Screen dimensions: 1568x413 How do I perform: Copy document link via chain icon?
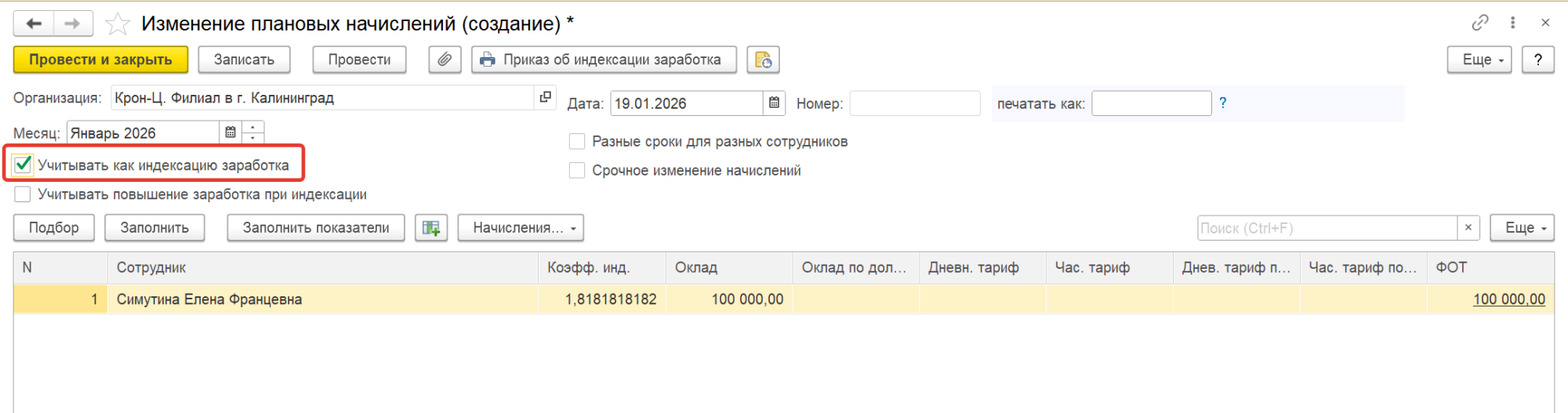(1479, 23)
